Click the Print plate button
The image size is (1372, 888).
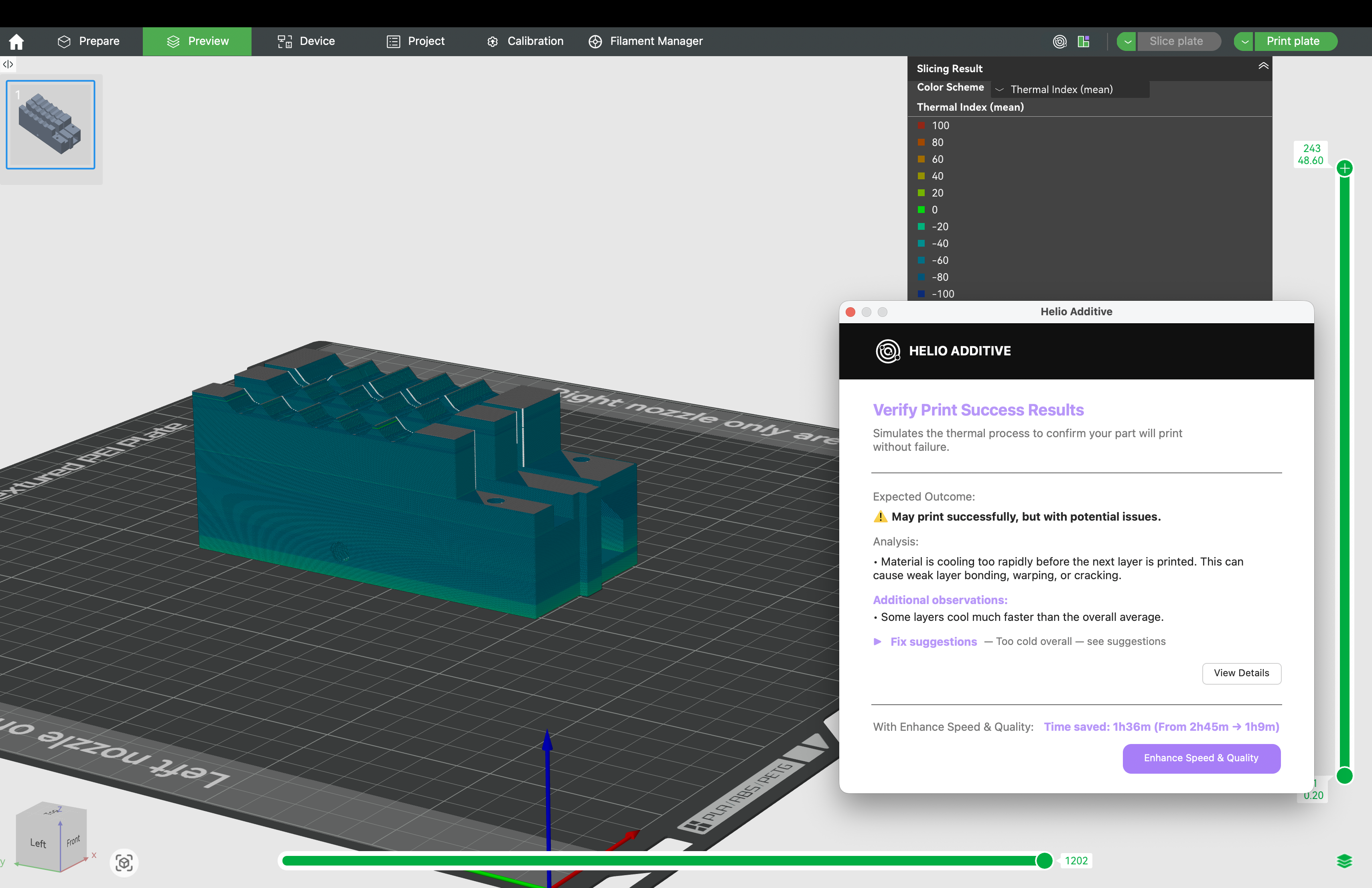(x=1295, y=41)
